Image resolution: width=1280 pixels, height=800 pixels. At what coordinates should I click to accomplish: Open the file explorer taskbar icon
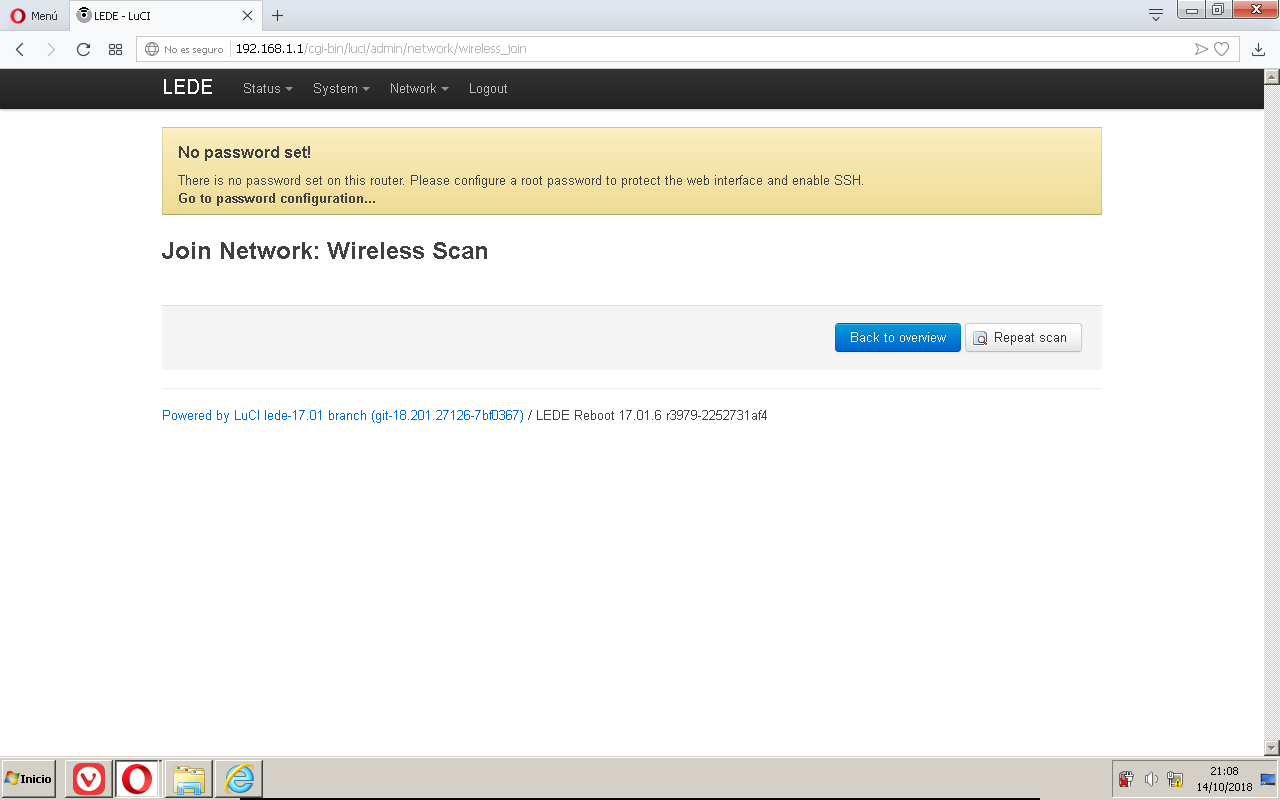click(189, 779)
